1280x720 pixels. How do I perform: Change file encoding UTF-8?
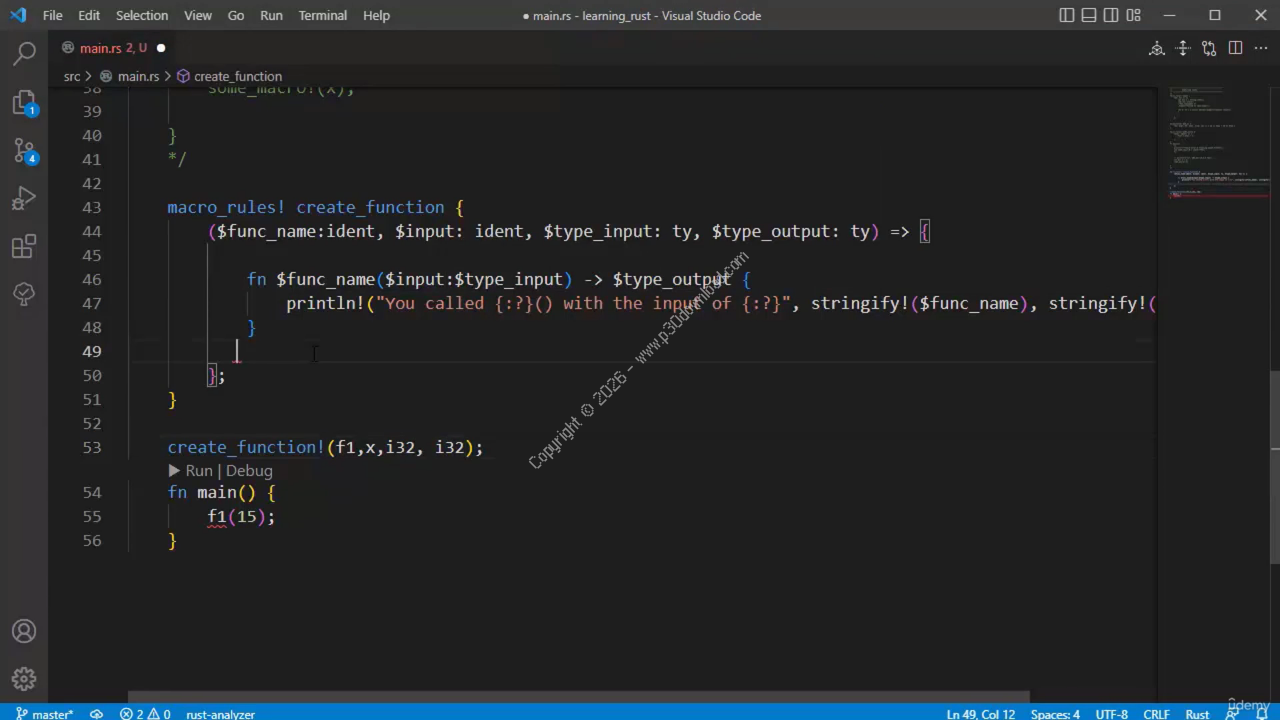[1111, 714]
